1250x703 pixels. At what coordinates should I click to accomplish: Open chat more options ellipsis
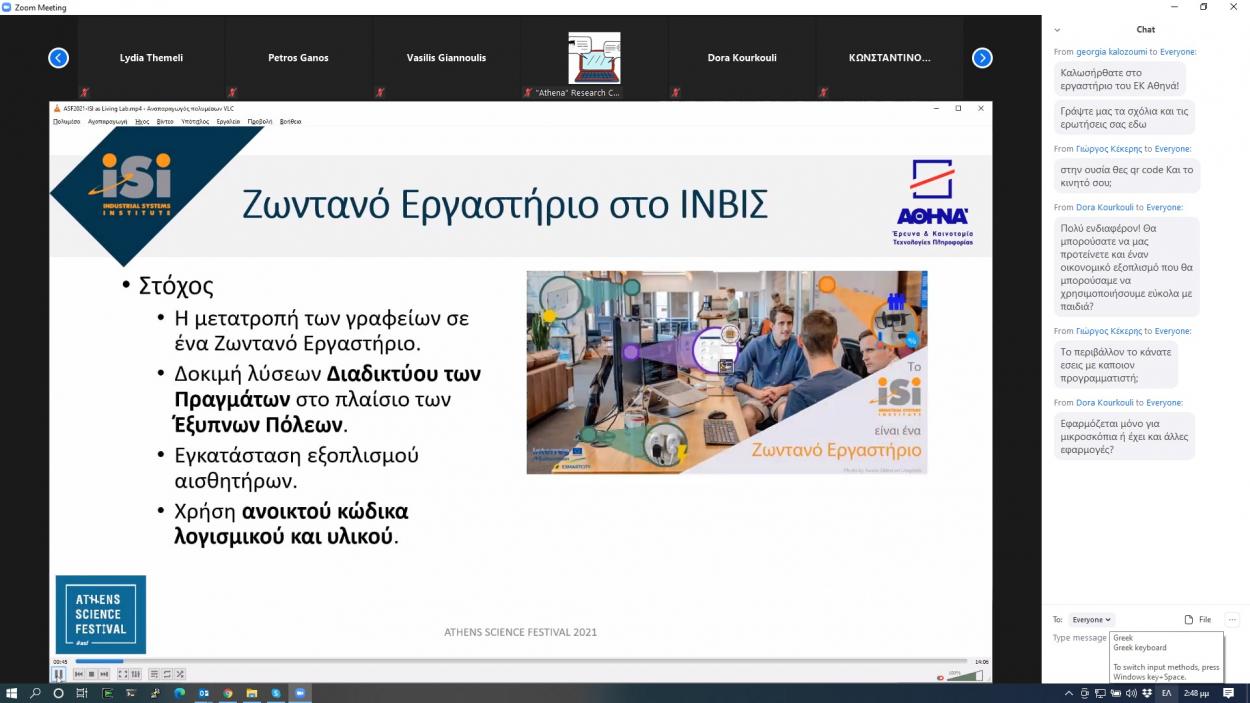(1232, 620)
